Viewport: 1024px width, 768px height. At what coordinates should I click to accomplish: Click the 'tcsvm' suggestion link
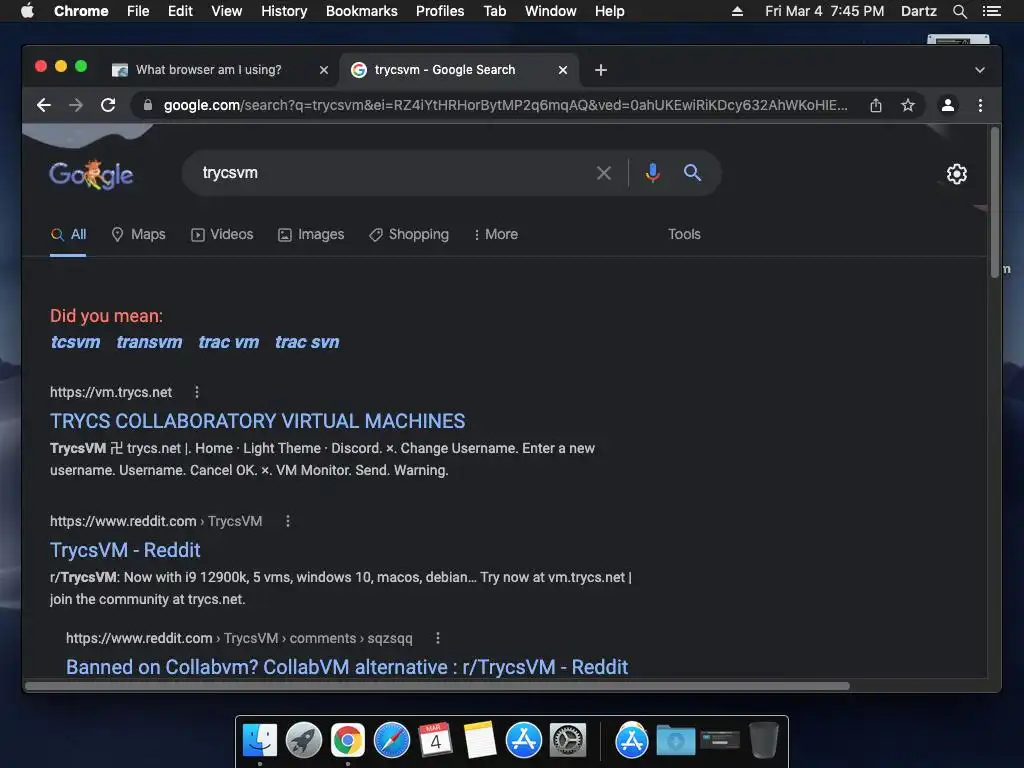tap(76, 342)
